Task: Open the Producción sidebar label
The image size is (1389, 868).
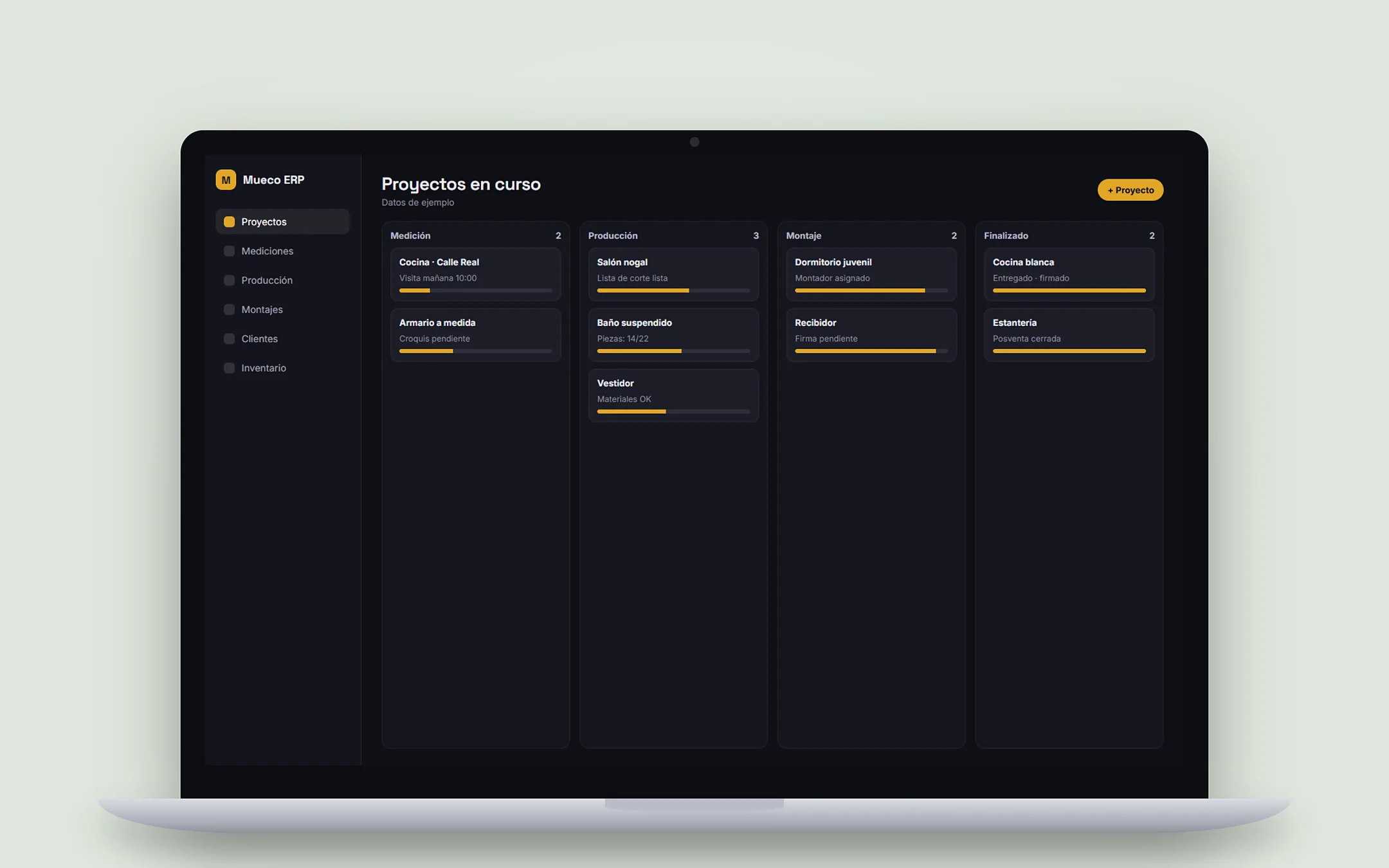Action: pos(267,280)
